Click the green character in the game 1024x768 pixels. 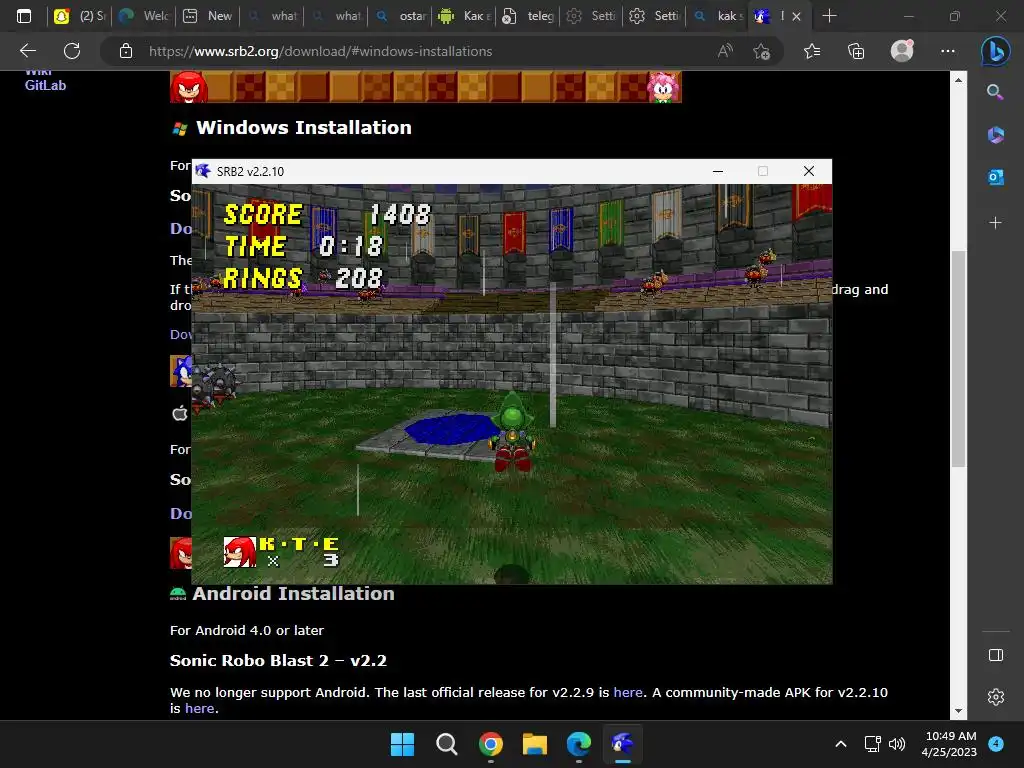(x=513, y=432)
